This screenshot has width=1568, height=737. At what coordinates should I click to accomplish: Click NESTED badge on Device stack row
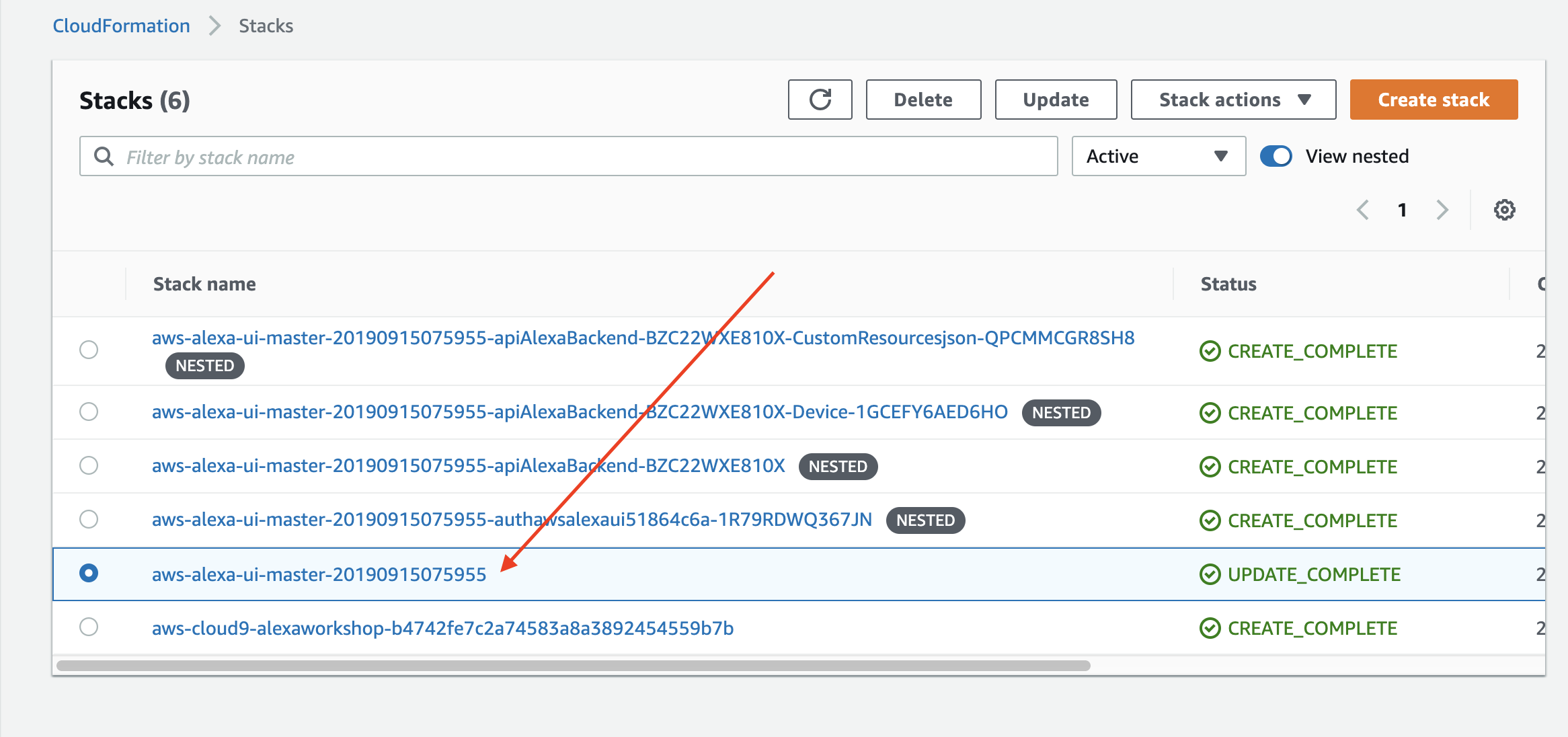point(1061,413)
